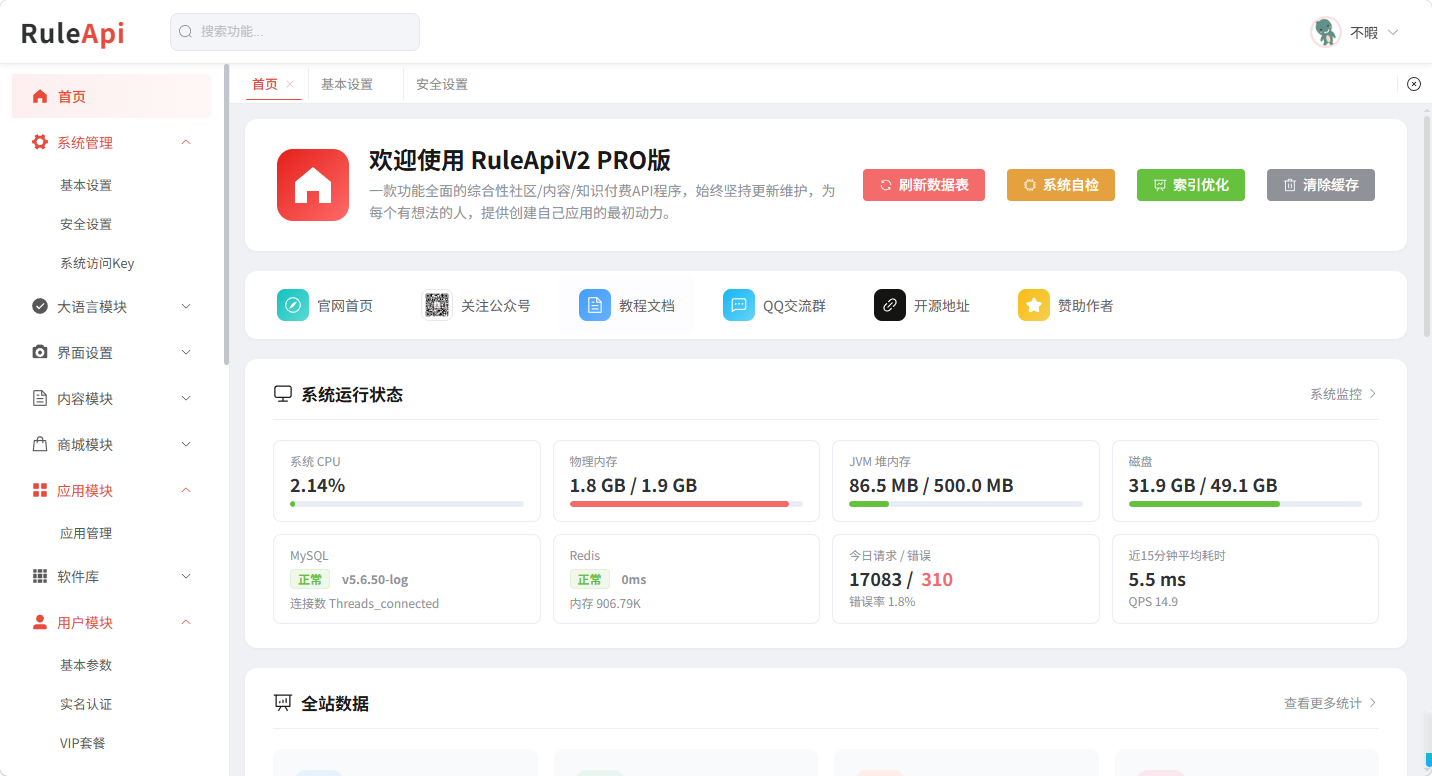Open the 系统监控 link
This screenshot has height=776, width=1432.
click(x=1343, y=395)
